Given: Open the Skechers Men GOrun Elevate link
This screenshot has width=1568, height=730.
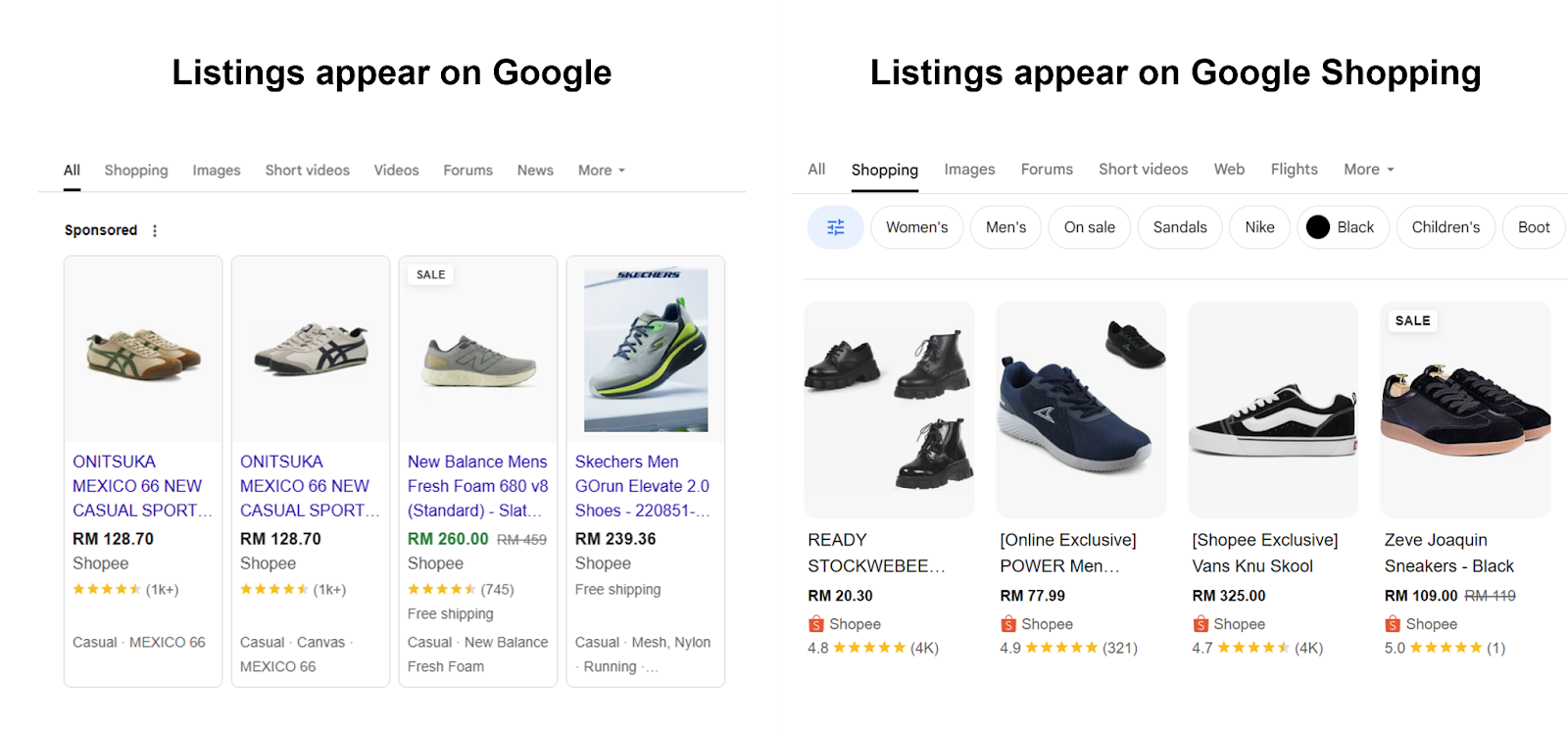Looking at the screenshot, I should [643, 486].
